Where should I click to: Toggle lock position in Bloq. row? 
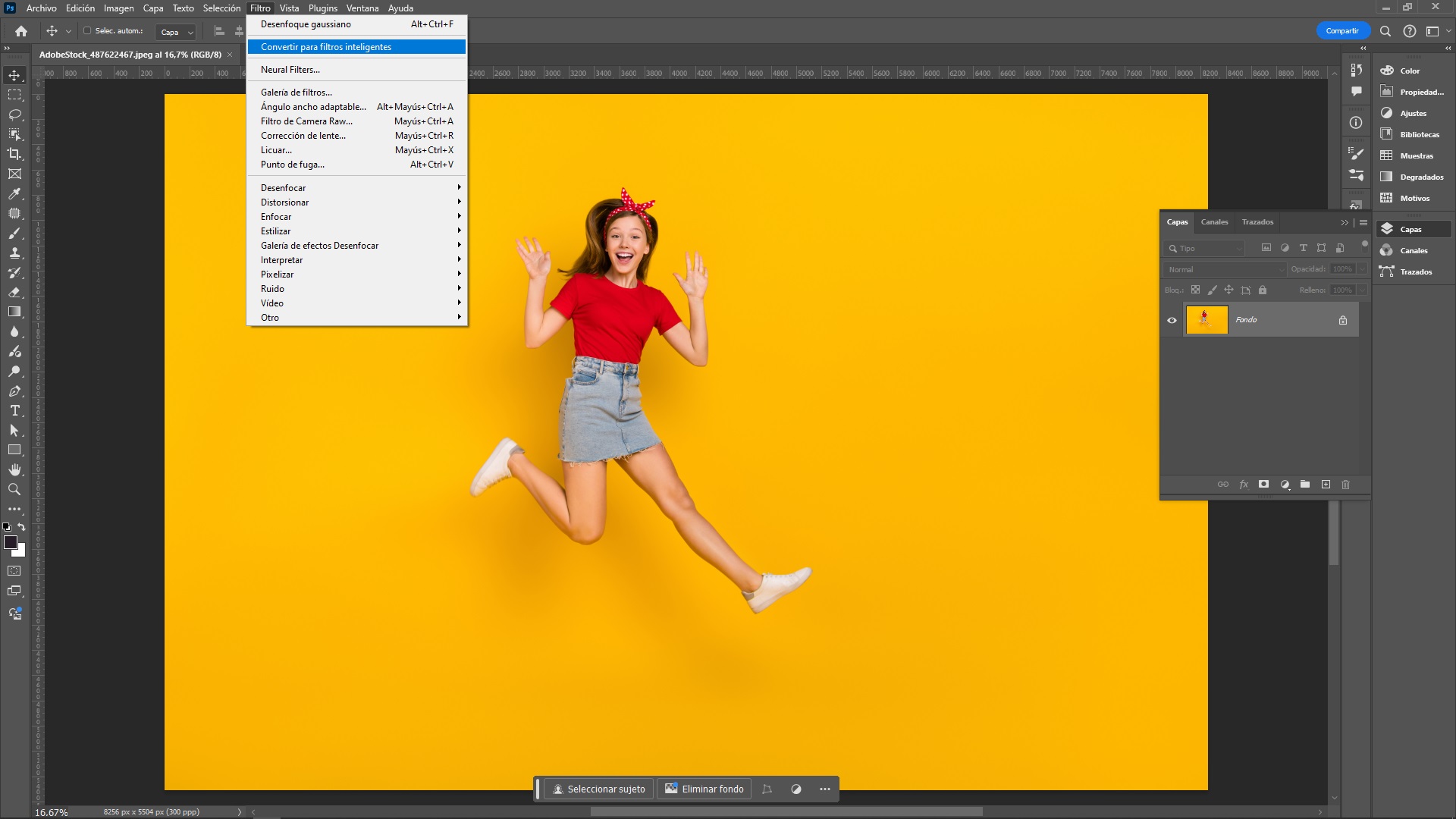tap(1229, 290)
